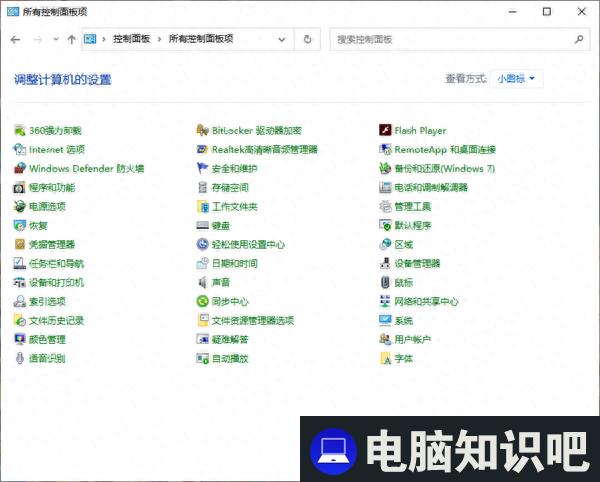Open the 区域 link
This screenshot has width=600, height=482.
pyautogui.click(x=404, y=244)
